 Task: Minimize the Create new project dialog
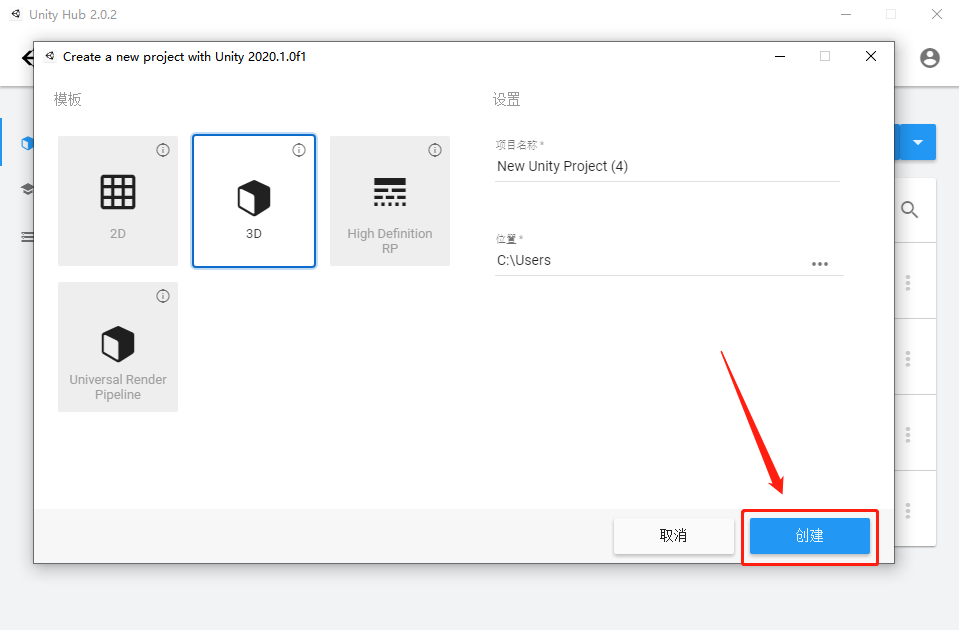point(780,56)
